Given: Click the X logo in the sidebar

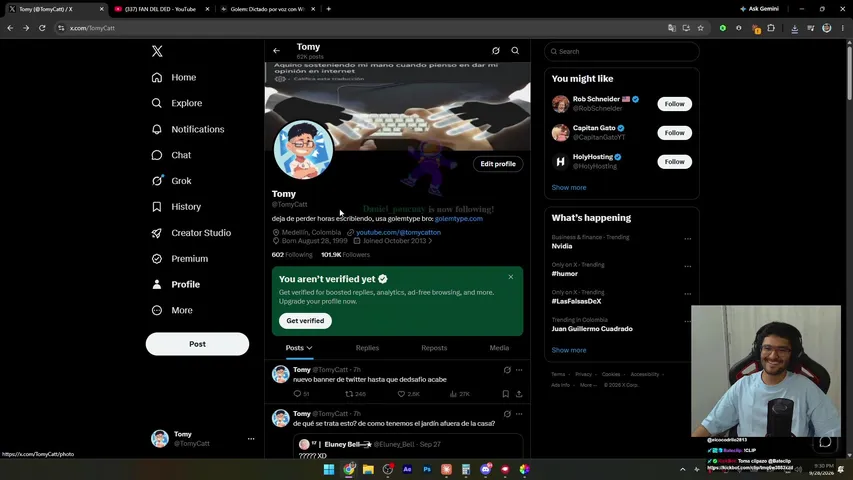Looking at the screenshot, I should coord(157,51).
